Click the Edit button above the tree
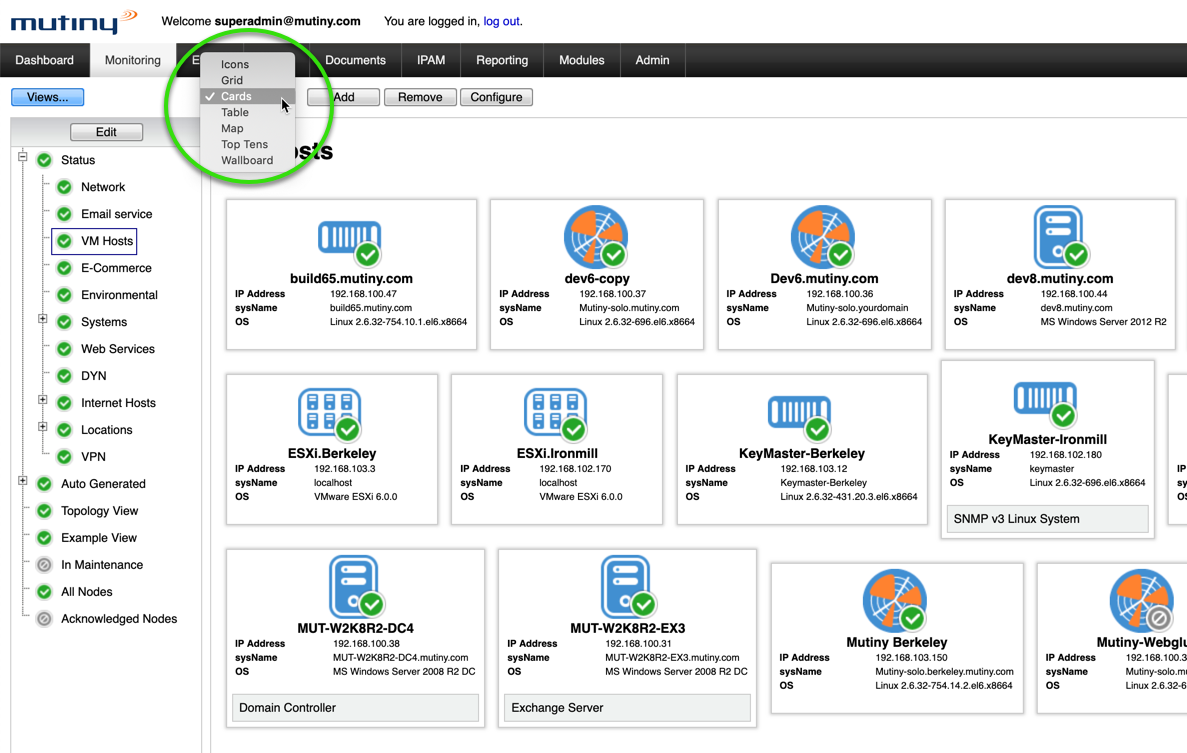 coord(106,132)
